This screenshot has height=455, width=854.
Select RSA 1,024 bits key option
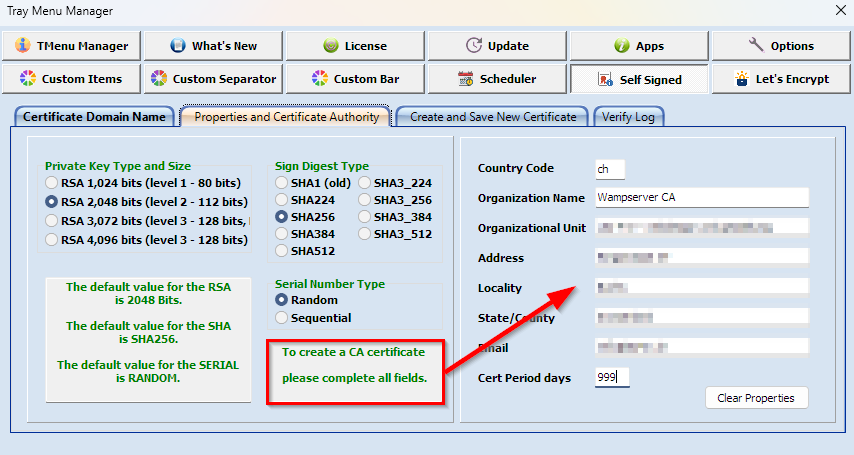[x=52, y=182]
